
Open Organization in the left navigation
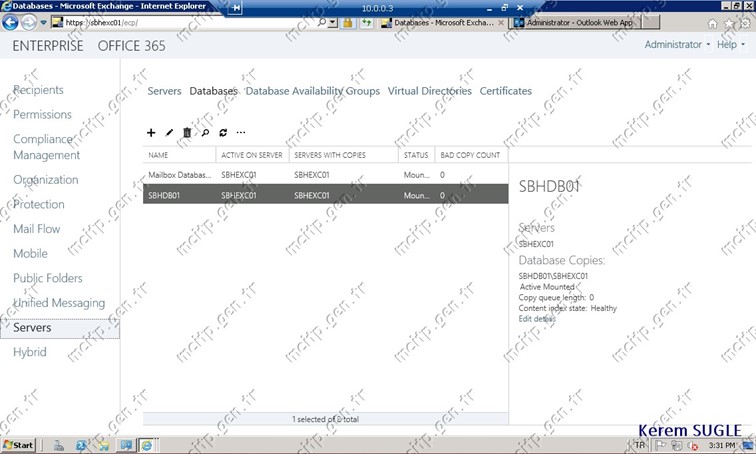click(46, 180)
